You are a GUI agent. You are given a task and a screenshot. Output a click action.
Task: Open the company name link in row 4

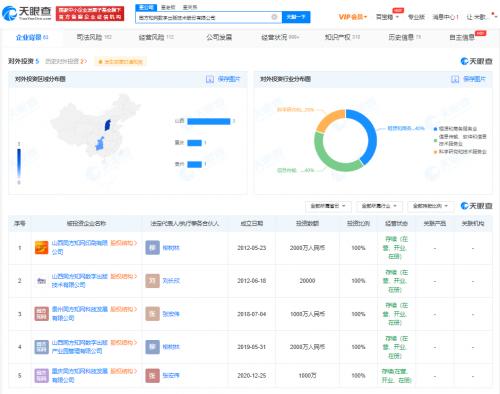pos(80,347)
